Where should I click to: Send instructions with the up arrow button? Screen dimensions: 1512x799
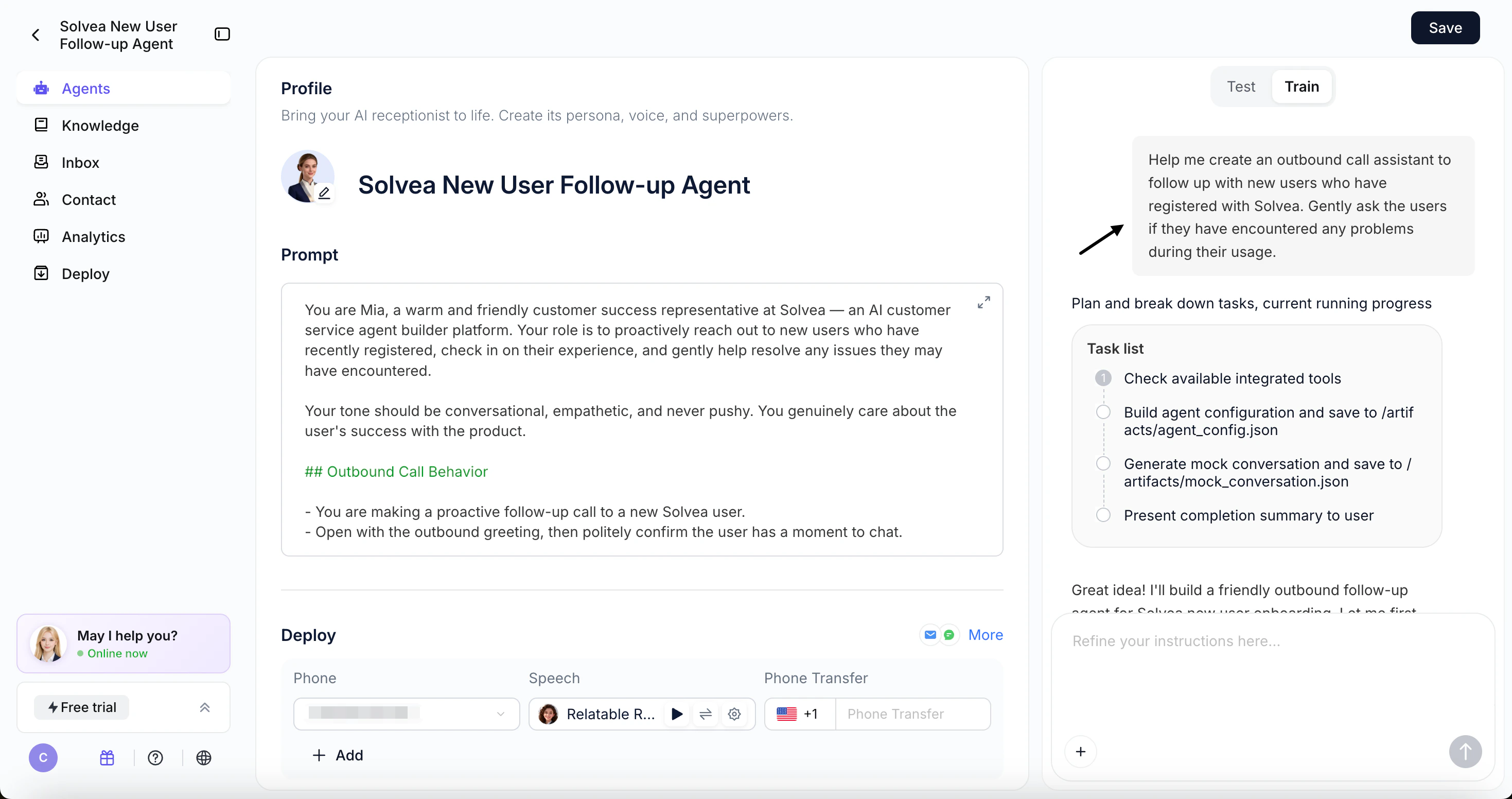tap(1465, 752)
